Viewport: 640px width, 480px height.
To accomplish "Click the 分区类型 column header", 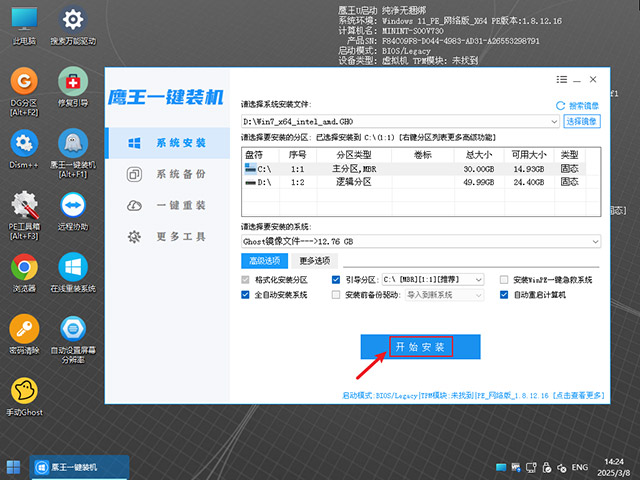I will pyautogui.click(x=354, y=155).
